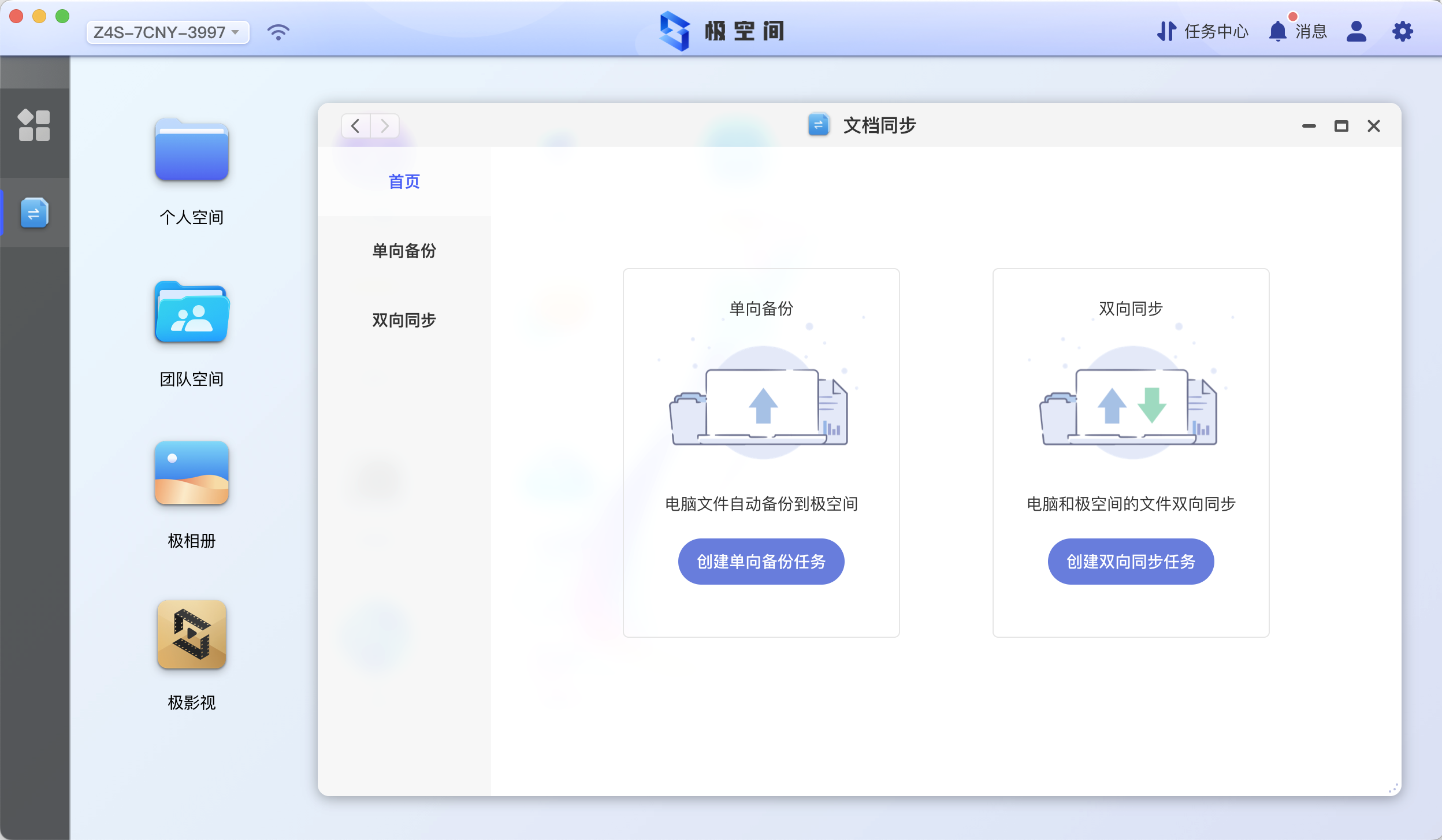Go back with the left arrow
1442x840 pixels.
click(356, 126)
